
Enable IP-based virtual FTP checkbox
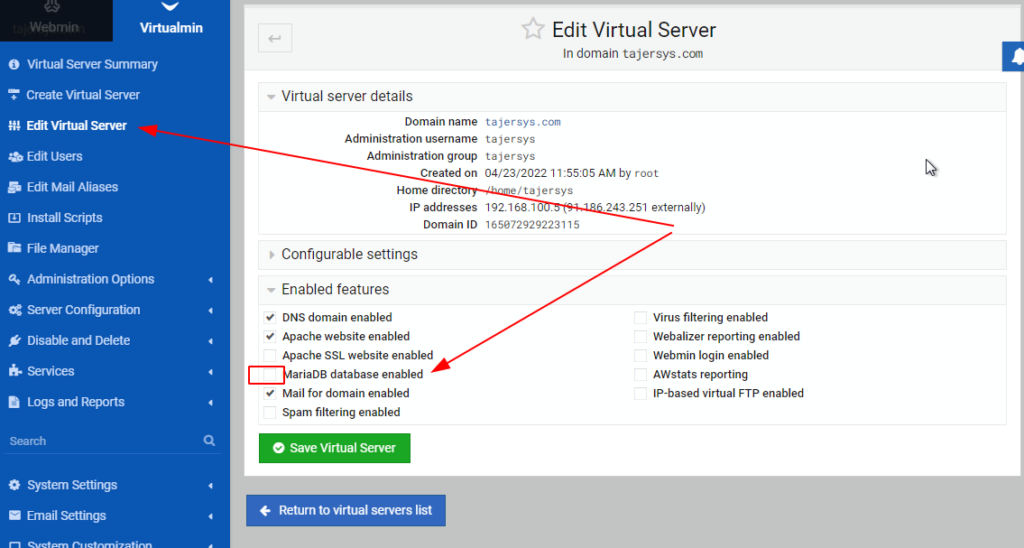pyautogui.click(x=641, y=393)
